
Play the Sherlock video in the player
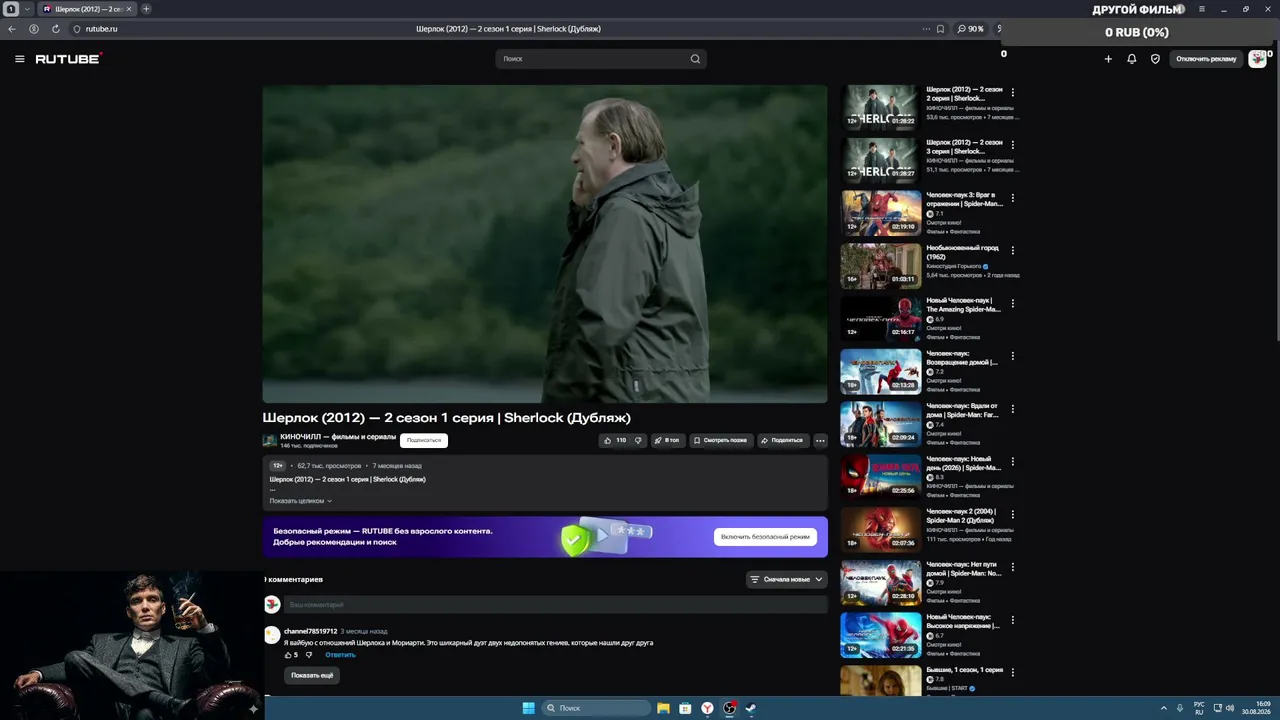coord(545,244)
